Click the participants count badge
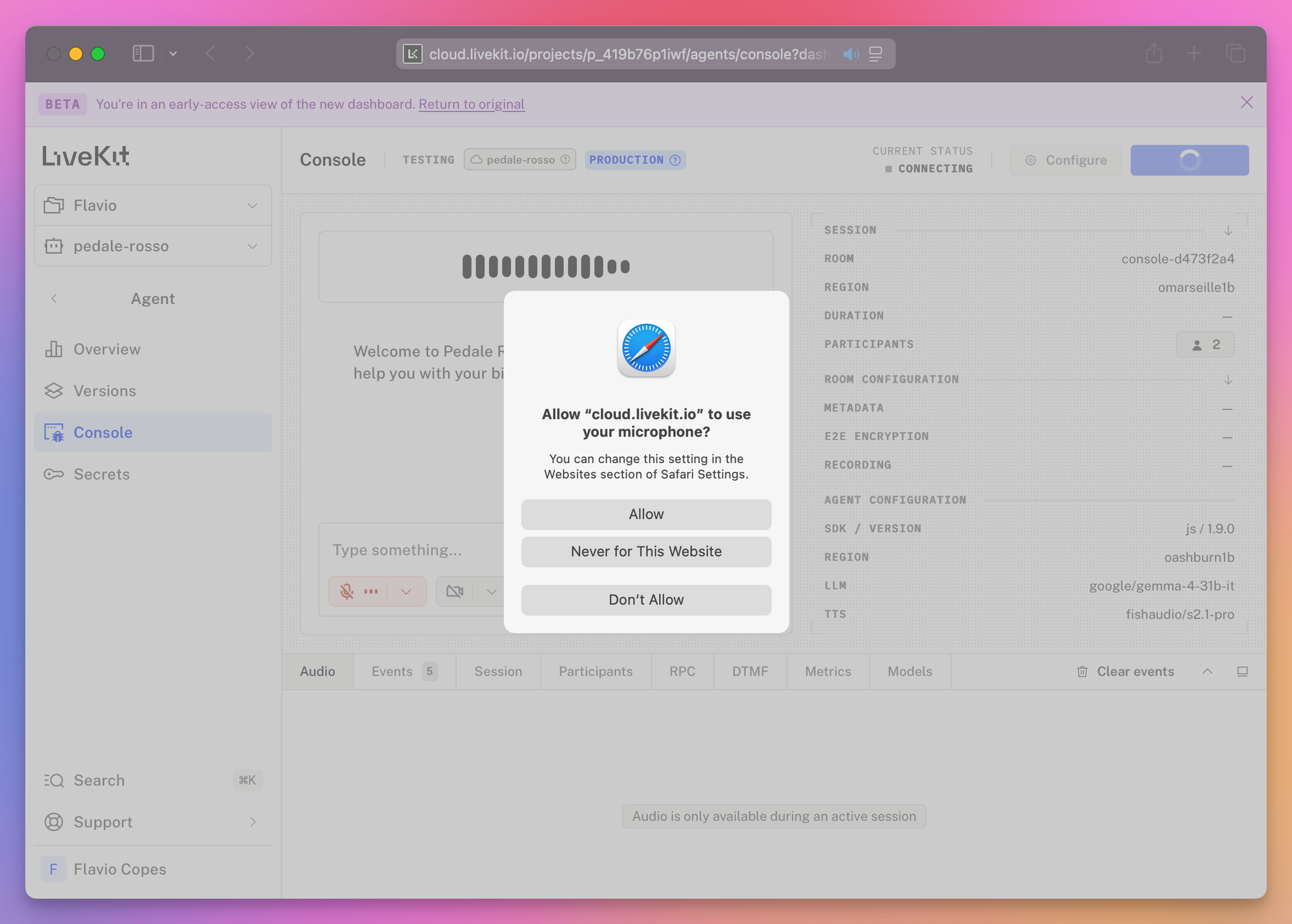 1205,345
